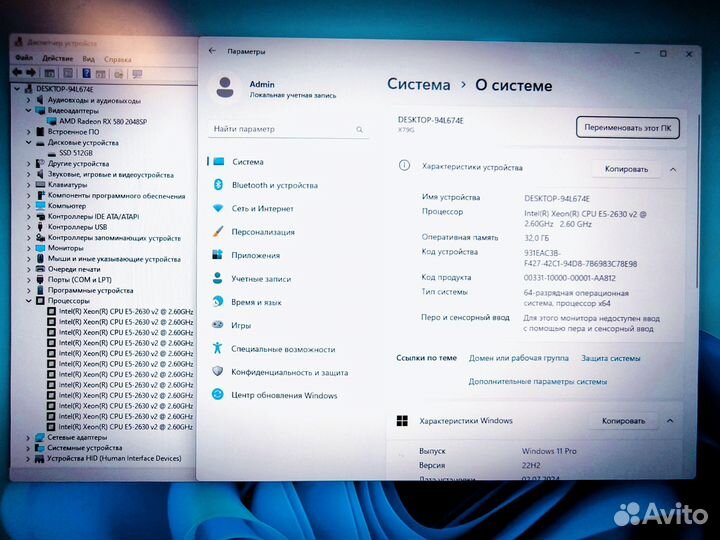Select Устройства HID (Human Interface Devices)
This screenshot has width=720, height=540.
[114, 458]
